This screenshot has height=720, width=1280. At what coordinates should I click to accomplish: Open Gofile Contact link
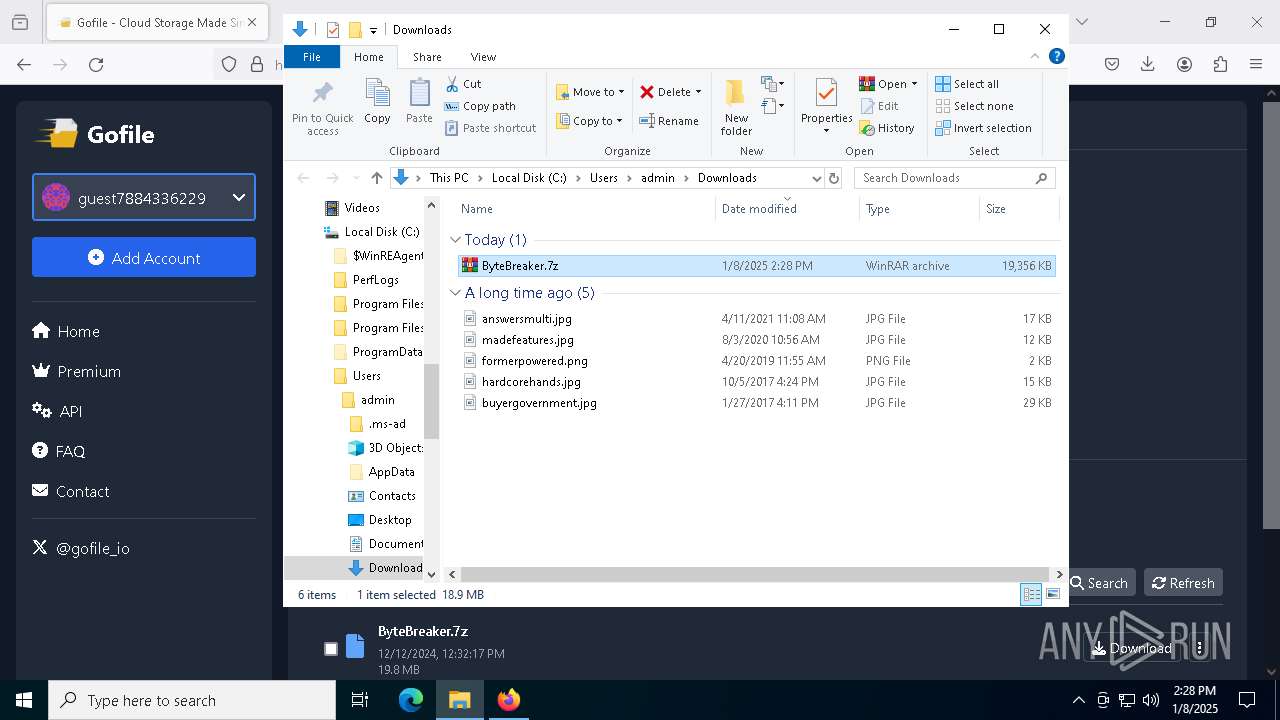coord(71,491)
